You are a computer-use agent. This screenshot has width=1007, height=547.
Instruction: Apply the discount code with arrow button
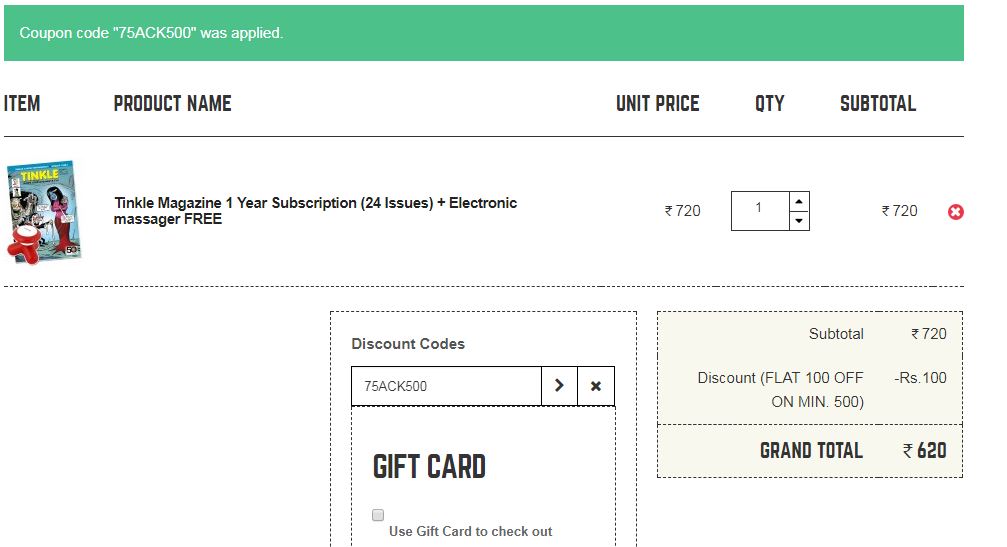559,386
